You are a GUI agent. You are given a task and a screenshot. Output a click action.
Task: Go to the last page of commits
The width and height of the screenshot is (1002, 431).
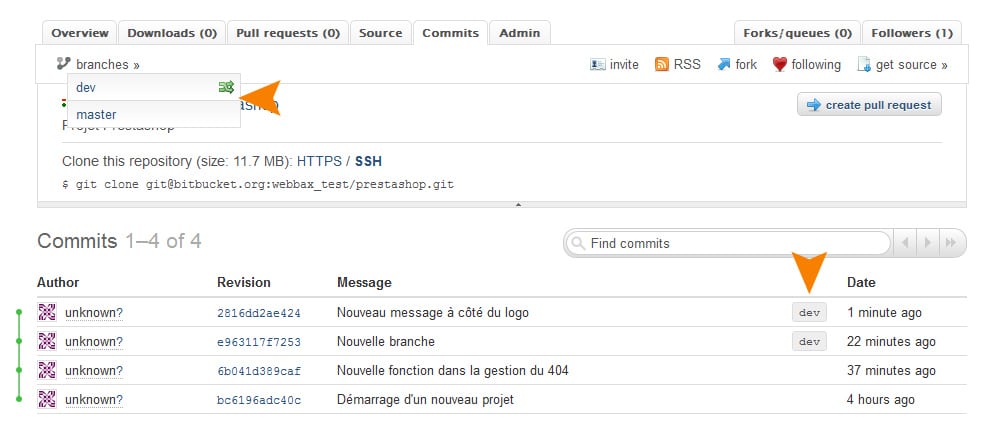954,243
